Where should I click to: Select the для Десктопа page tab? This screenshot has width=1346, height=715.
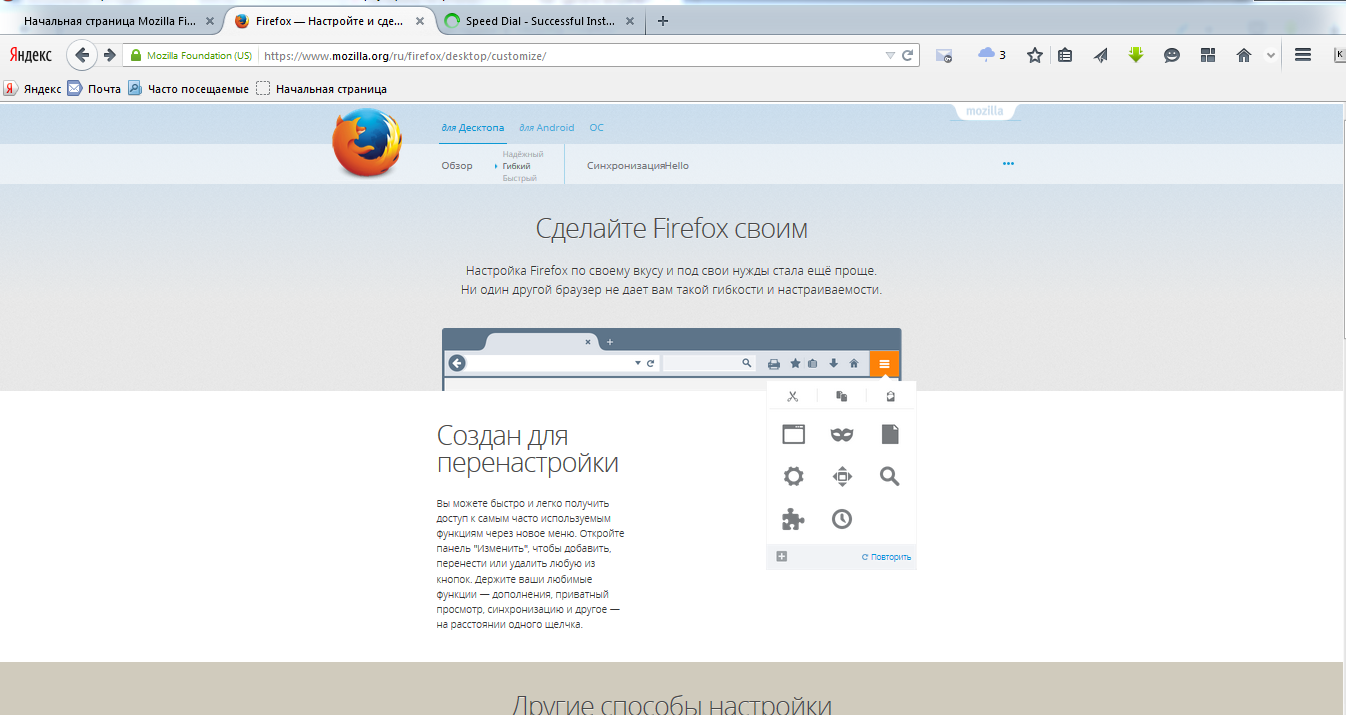click(x=473, y=128)
